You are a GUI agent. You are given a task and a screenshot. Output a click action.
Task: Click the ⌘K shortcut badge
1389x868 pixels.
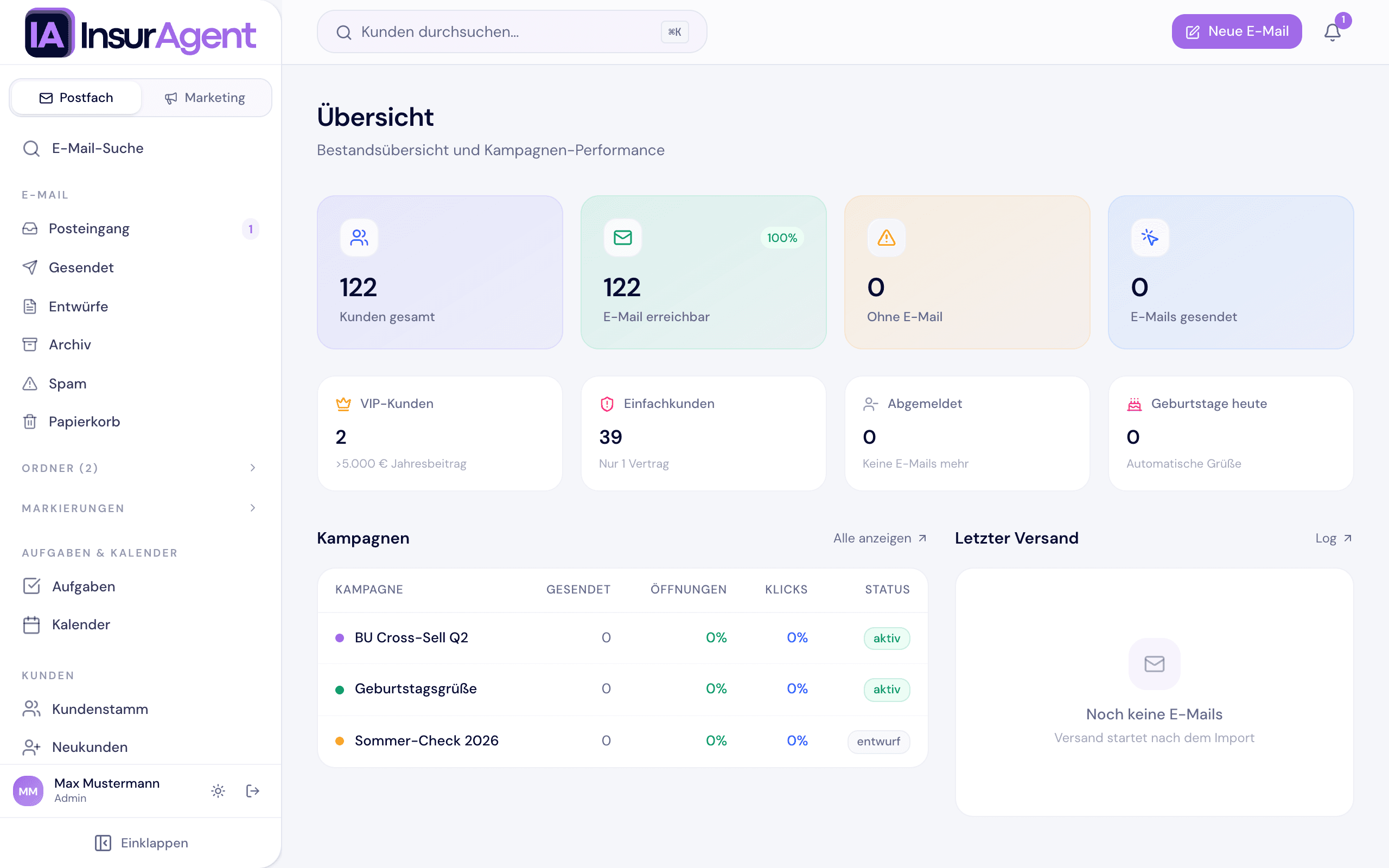point(675,32)
